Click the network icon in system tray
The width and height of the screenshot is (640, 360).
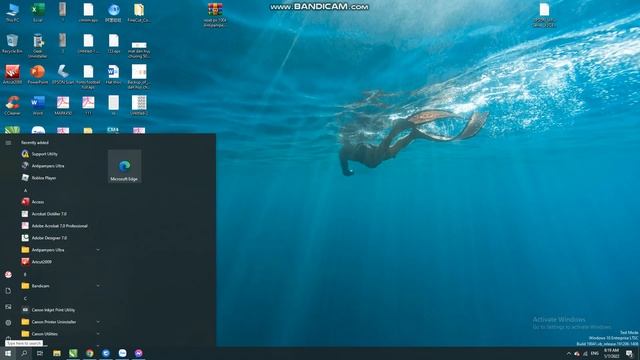(x=585, y=353)
